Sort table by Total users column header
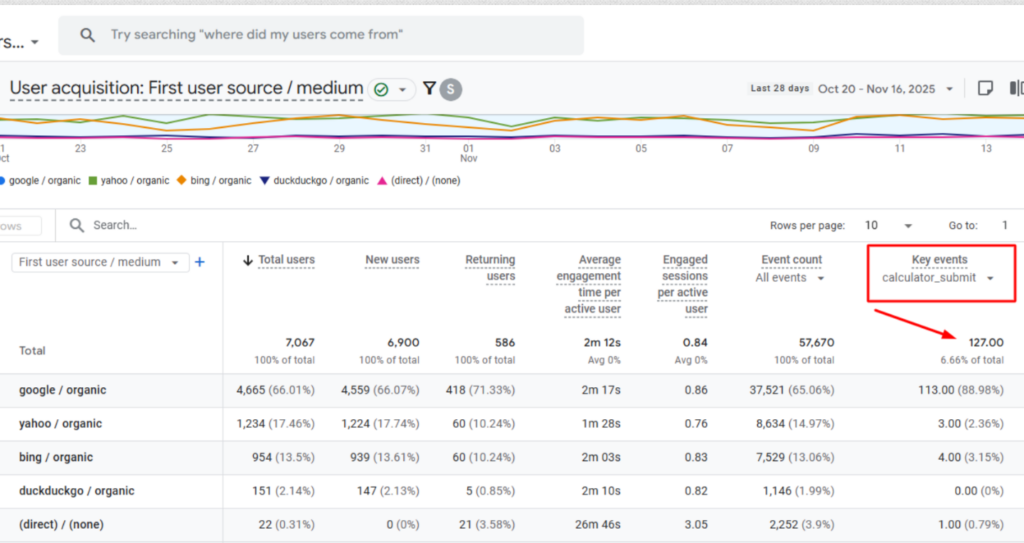The width and height of the screenshot is (1024, 543). [285, 260]
